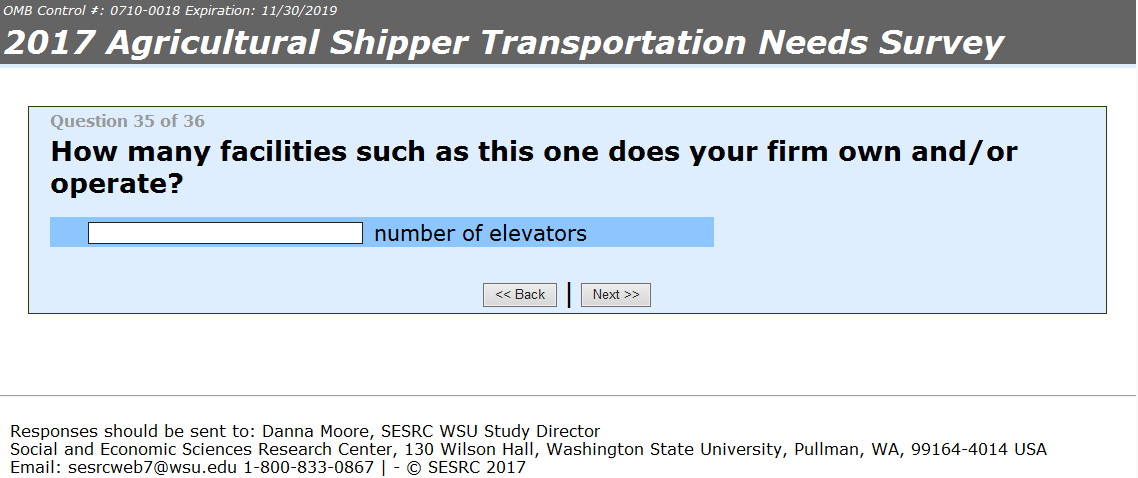This screenshot has height=478, width=1138.
Task: Click the "number of elevators" label
Action: pyautogui.click(x=480, y=234)
